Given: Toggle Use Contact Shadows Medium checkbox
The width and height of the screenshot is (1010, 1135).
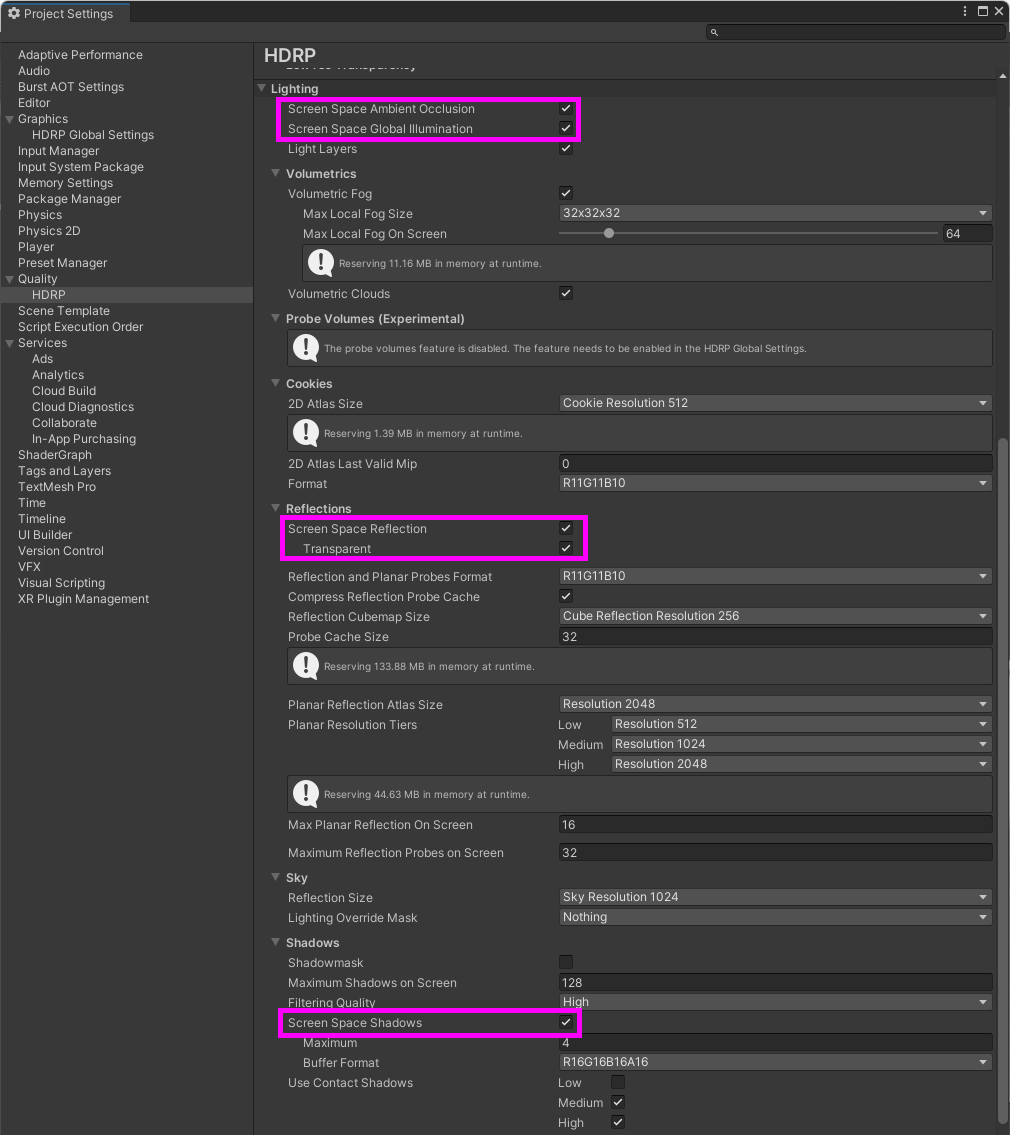Looking at the screenshot, I should click(618, 1102).
